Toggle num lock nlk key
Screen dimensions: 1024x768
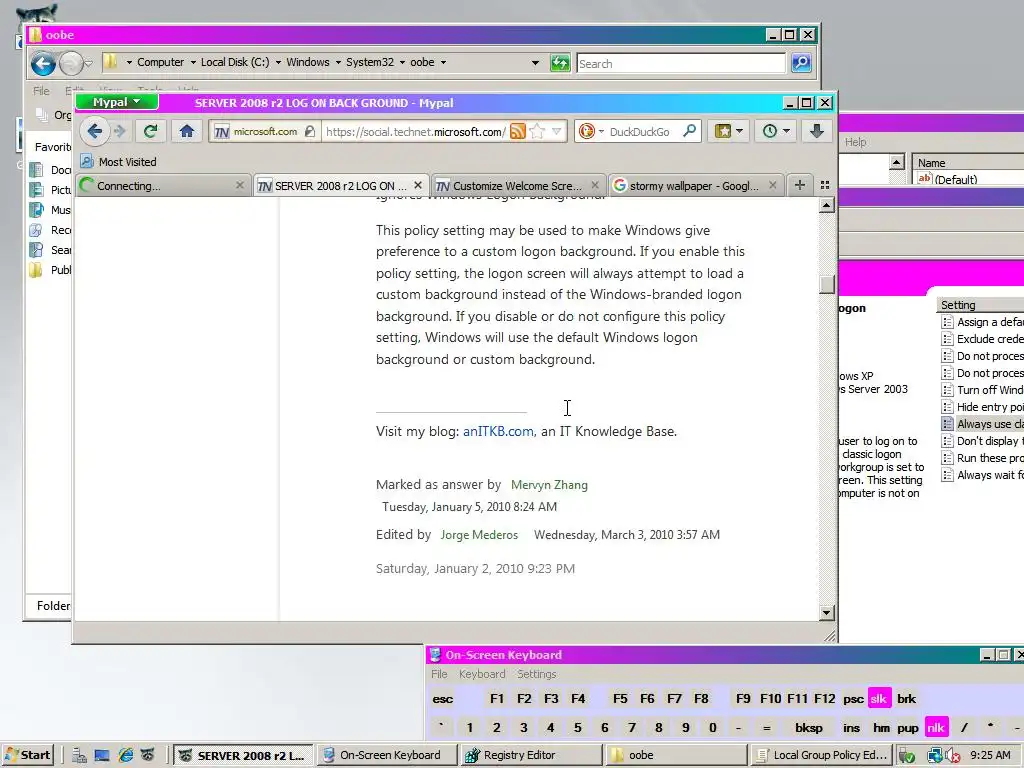pos(936,728)
